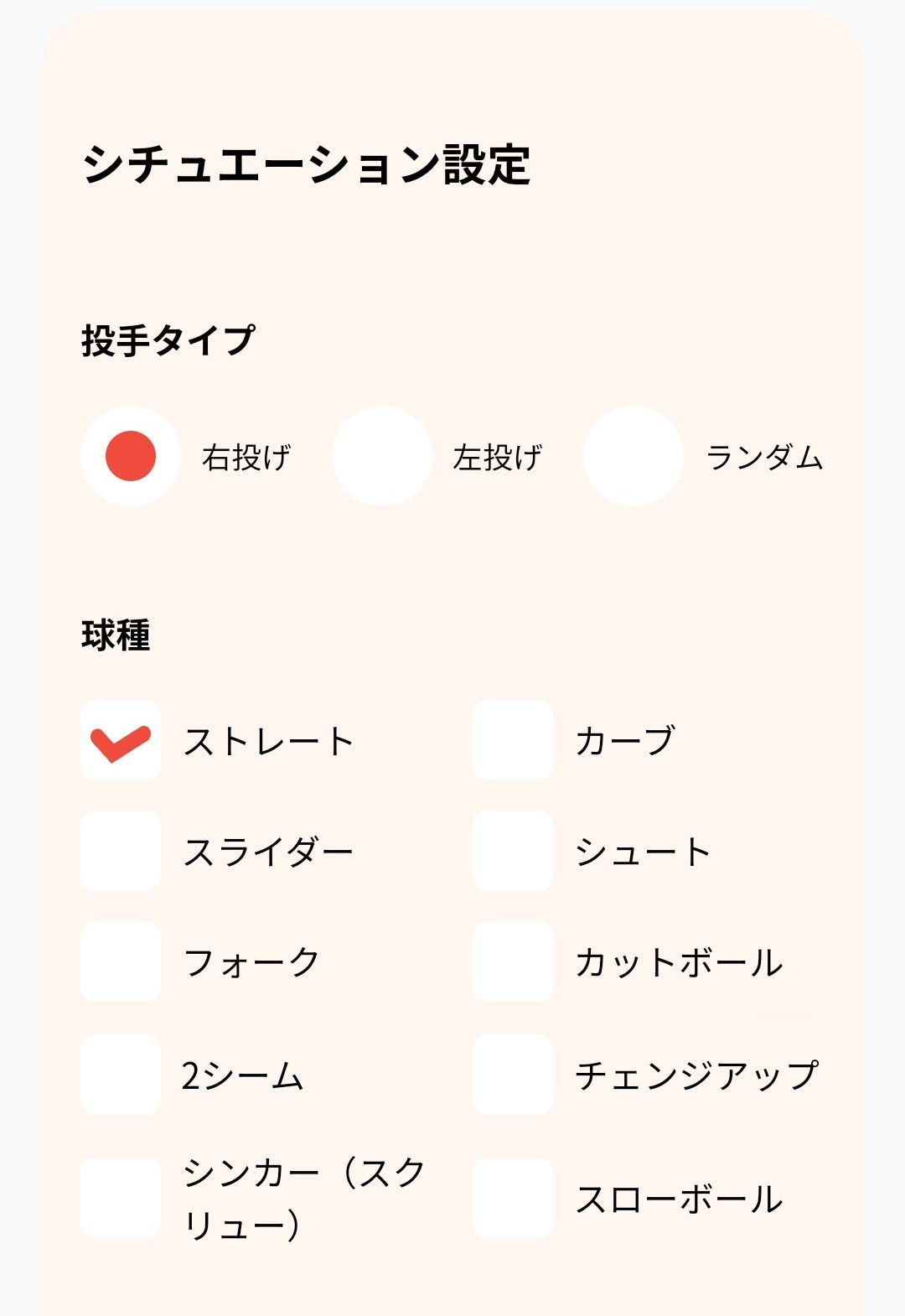Screen dimensions: 905x1316
Task: Enable the スライダー pitch checkbox
Action: tap(121, 851)
